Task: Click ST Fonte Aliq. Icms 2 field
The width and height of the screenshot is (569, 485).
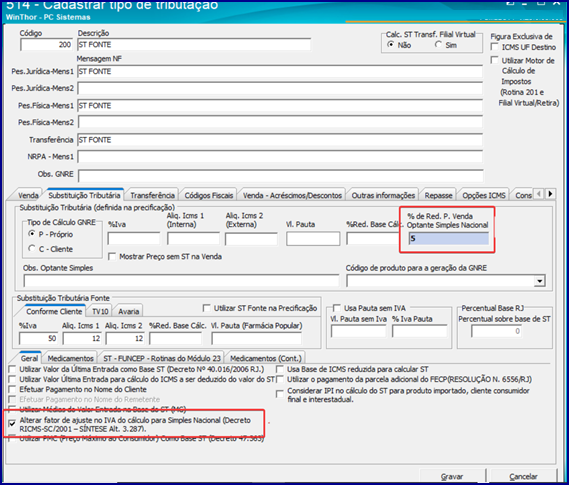Action: coord(125,338)
